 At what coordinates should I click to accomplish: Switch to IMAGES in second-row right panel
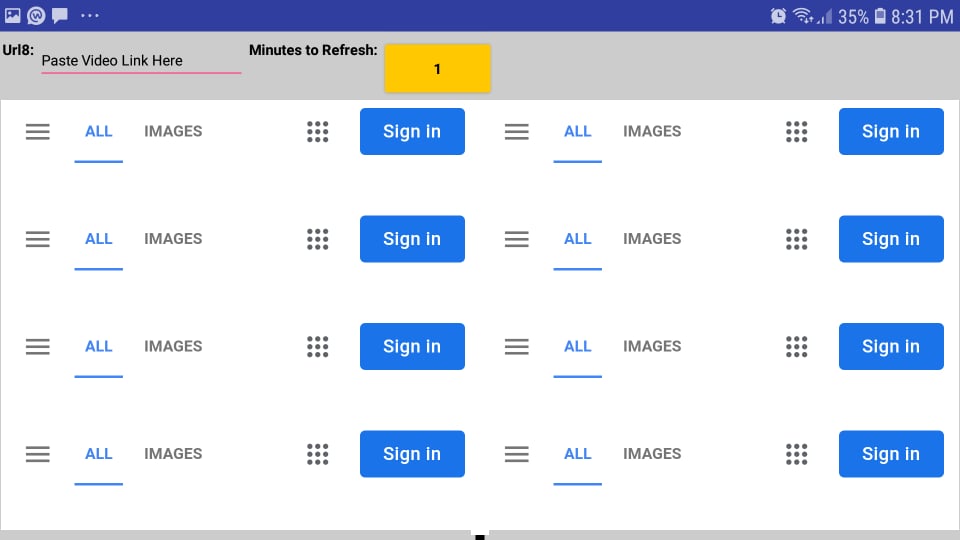(652, 239)
